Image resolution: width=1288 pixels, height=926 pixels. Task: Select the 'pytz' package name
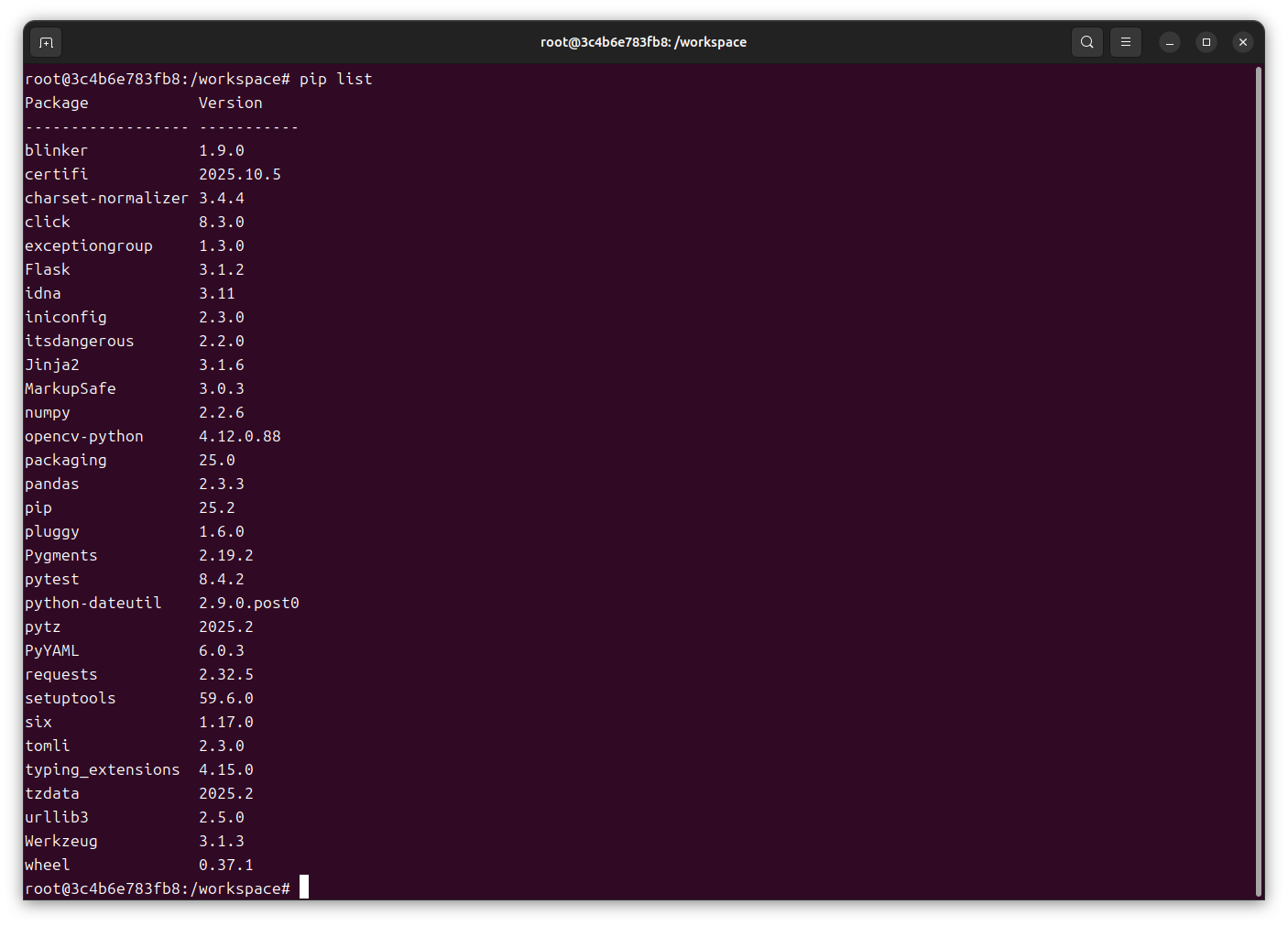point(43,627)
